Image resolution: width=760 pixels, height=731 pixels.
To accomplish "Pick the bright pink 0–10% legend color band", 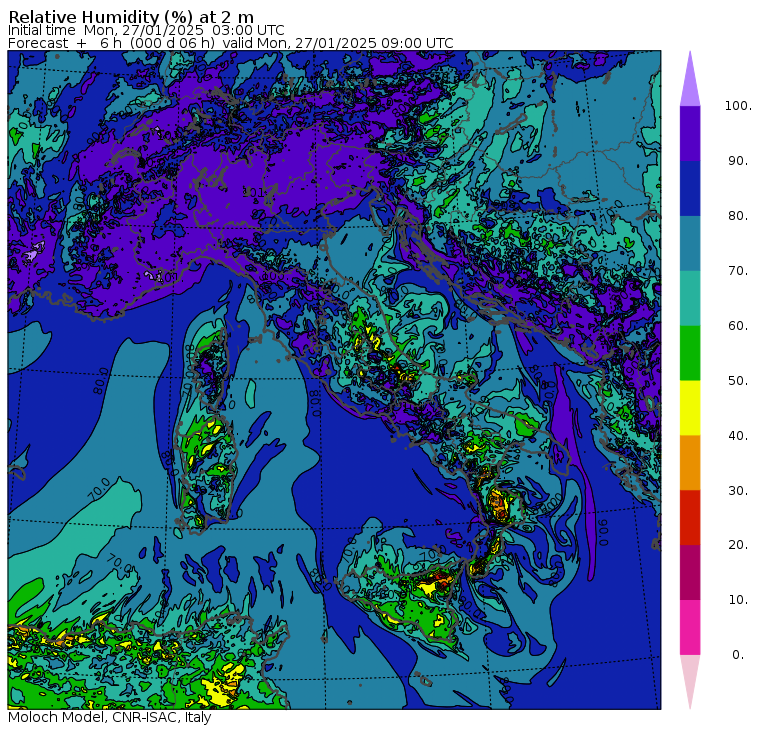I will coord(690,627).
